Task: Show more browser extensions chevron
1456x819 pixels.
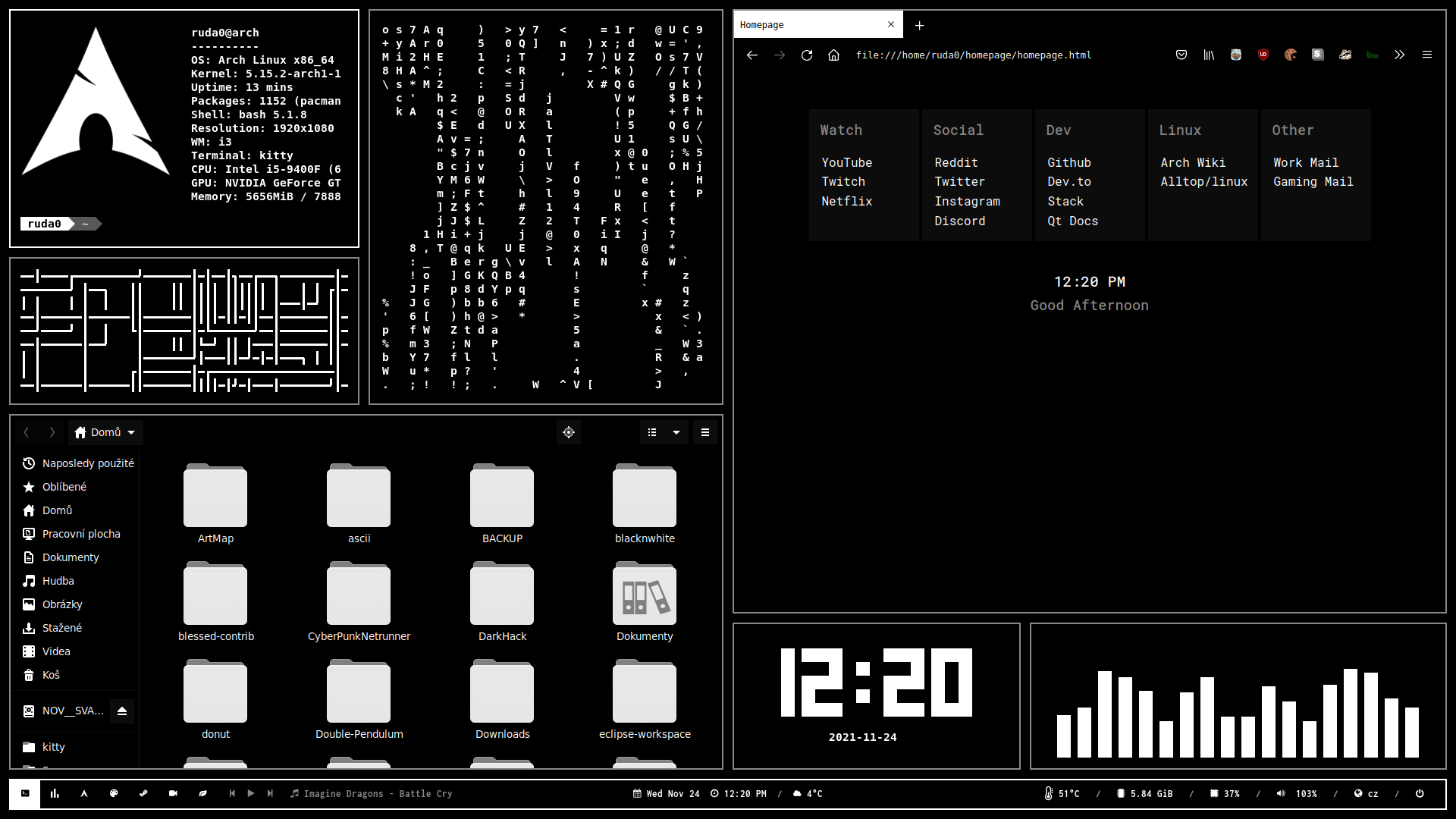Action: coord(1399,55)
